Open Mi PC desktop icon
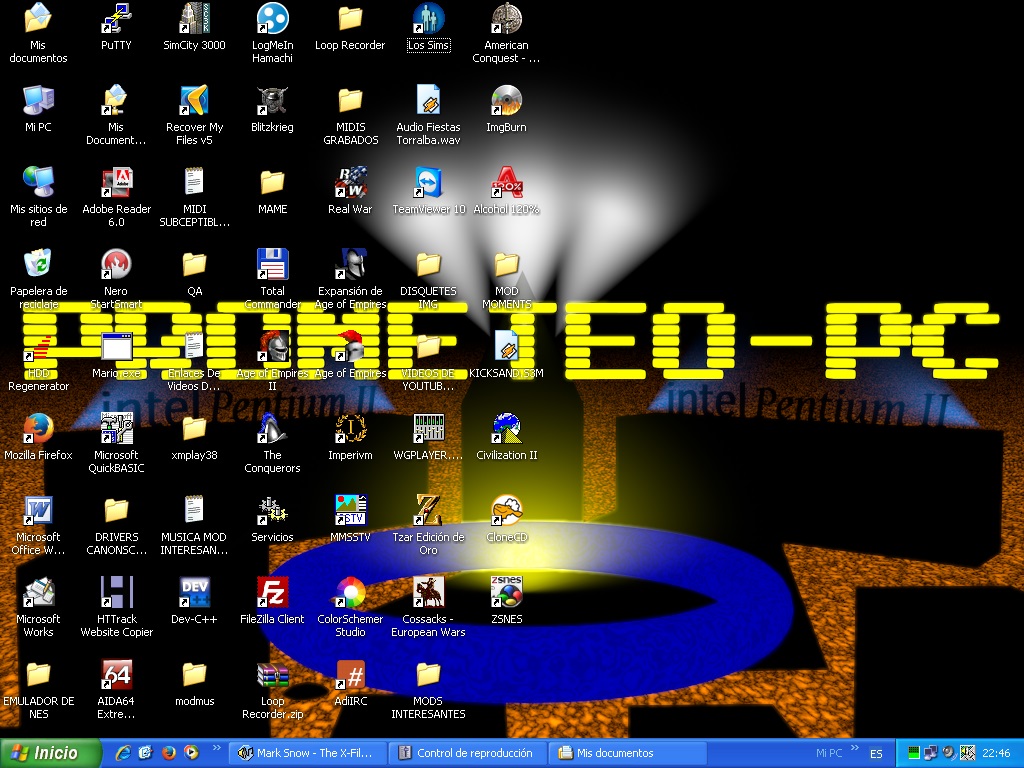The width and height of the screenshot is (1024, 768). click(x=38, y=110)
